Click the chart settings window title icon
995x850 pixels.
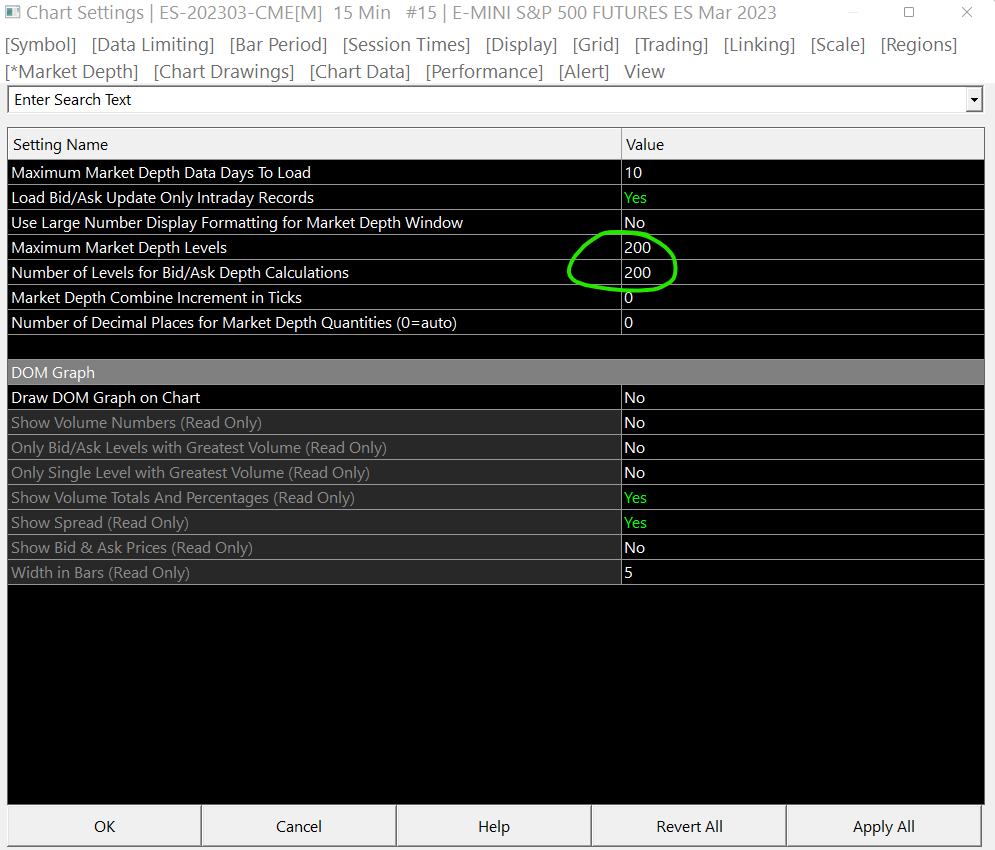(x=12, y=12)
